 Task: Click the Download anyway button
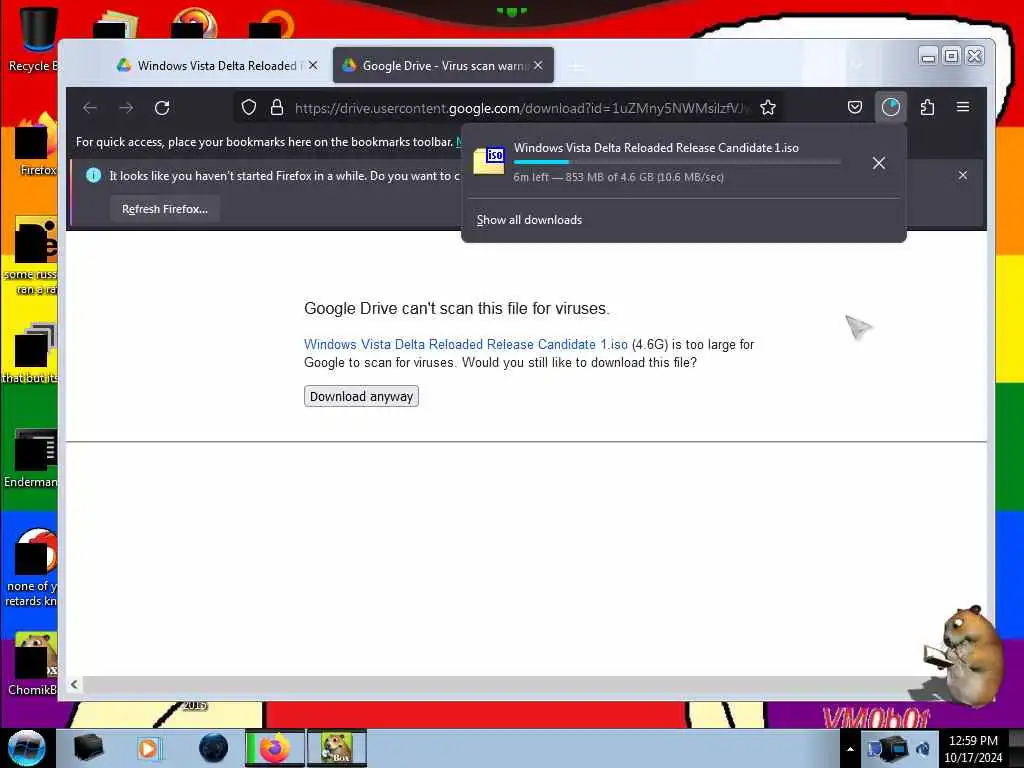361,396
